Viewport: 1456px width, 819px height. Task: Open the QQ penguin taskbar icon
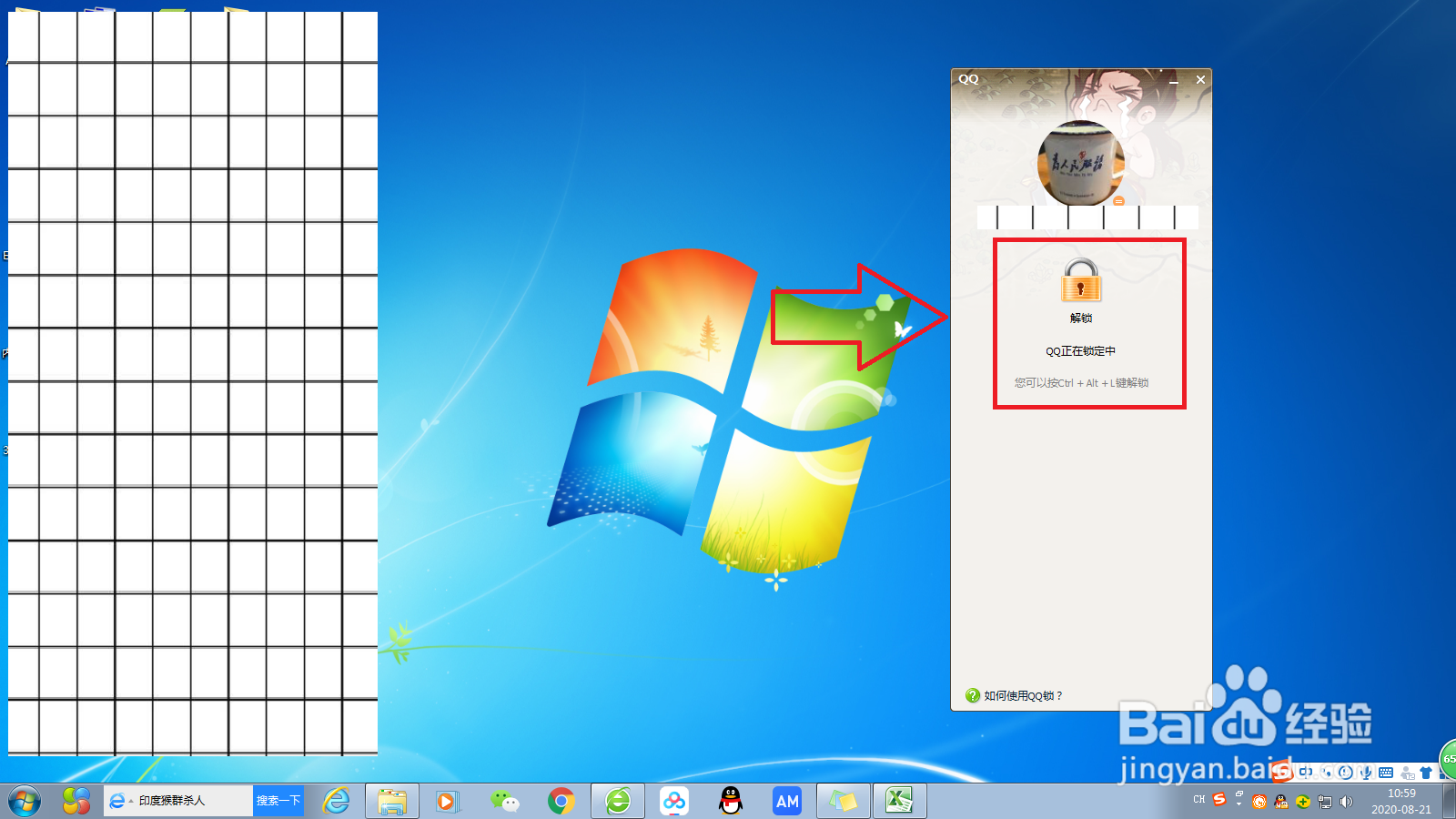(x=731, y=801)
